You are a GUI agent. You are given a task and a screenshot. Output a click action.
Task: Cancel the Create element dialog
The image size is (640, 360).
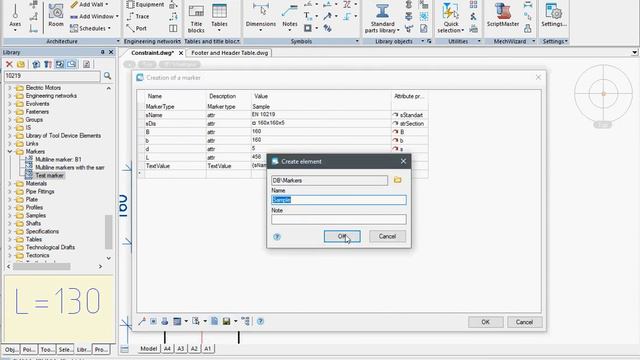387,236
